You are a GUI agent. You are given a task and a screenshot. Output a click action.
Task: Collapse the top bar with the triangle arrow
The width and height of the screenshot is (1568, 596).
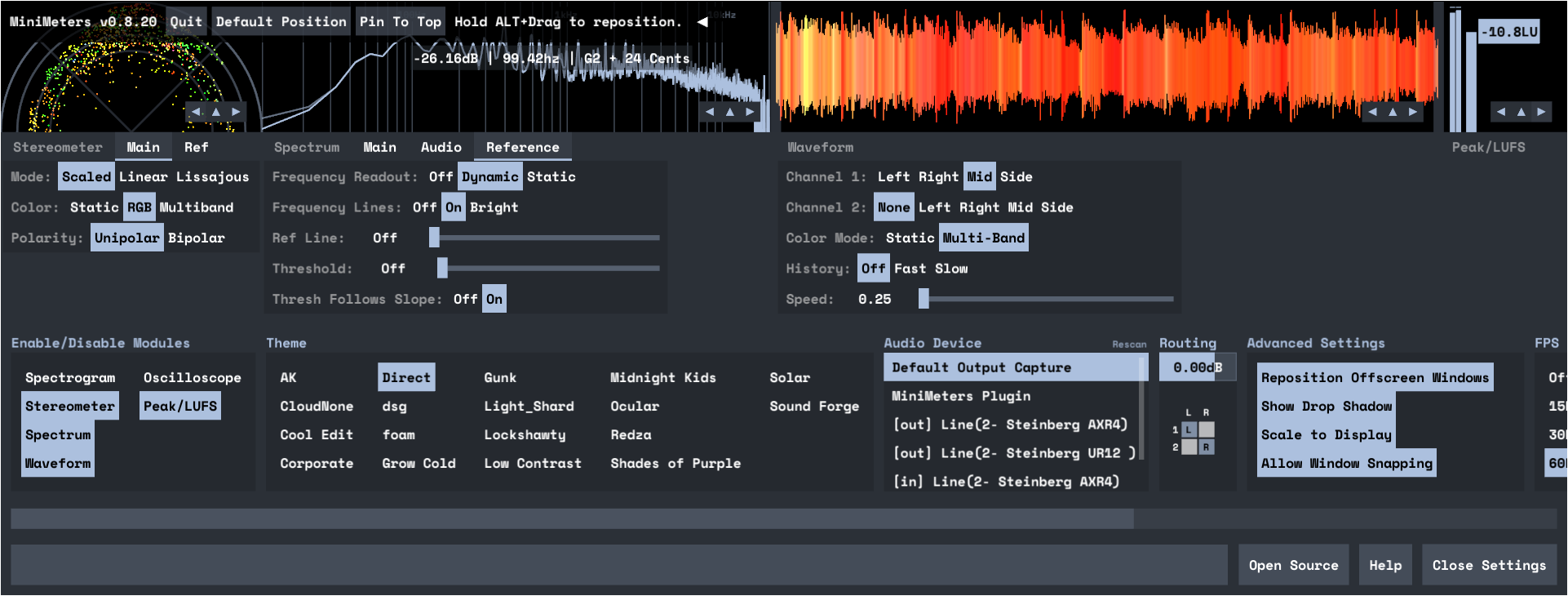tap(702, 22)
